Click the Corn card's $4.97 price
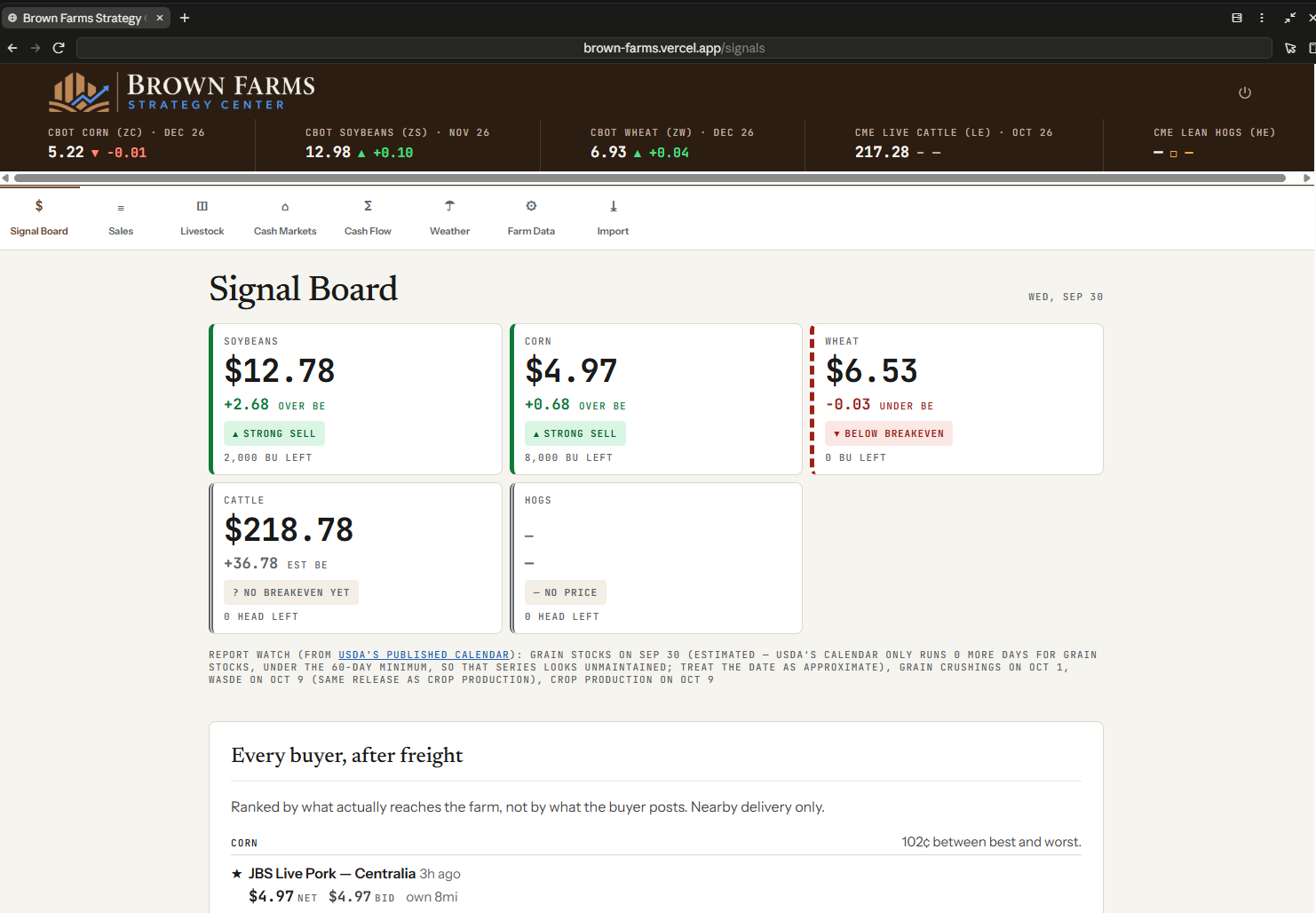This screenshot has width=1316, height=913. pos(571,370)
